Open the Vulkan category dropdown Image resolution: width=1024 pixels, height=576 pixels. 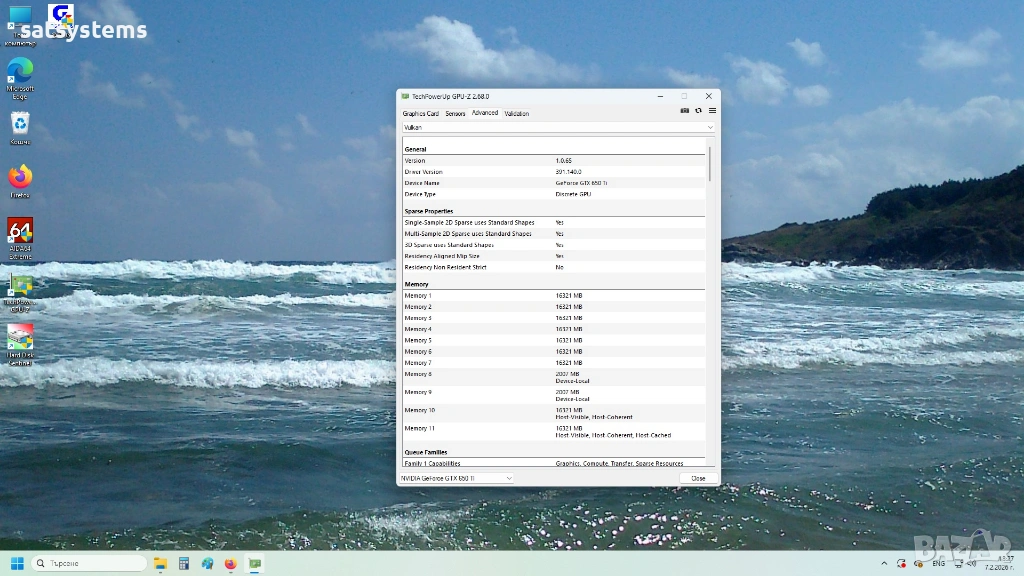(558, 128)
